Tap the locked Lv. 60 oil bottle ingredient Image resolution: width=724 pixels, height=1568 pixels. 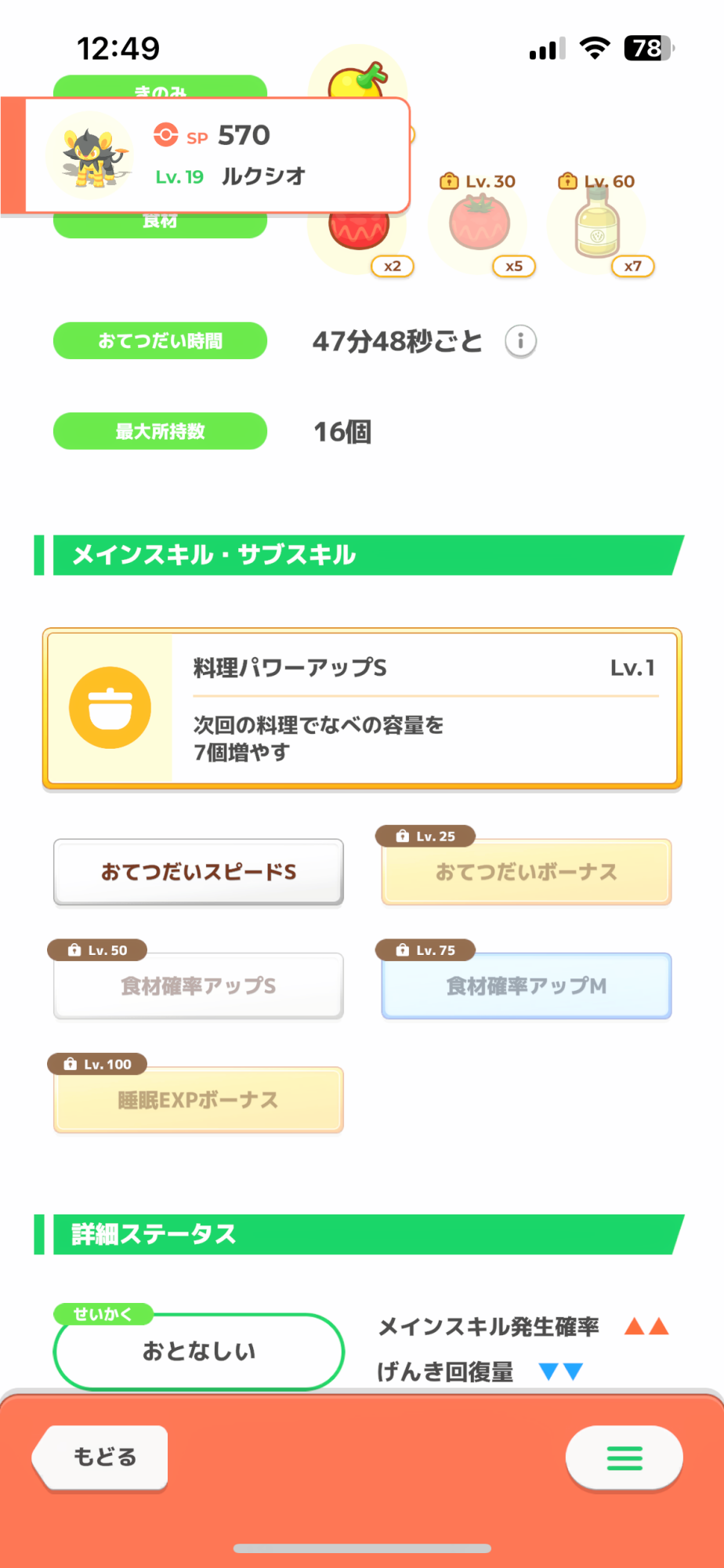click(x=597, y=226)
